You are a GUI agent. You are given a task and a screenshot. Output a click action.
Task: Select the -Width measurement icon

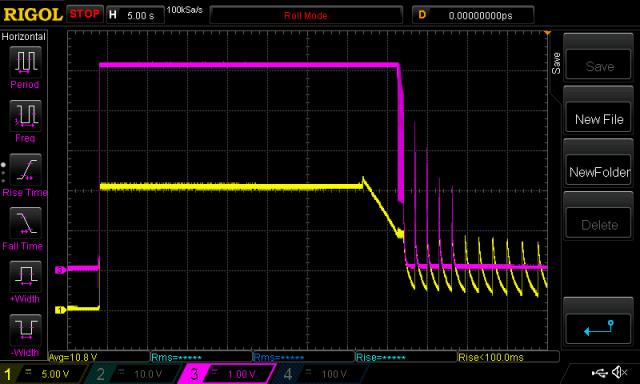pos(25,330)
